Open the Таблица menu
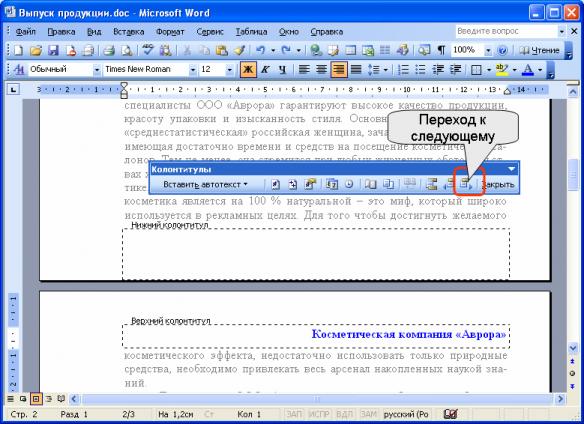 click(x=251, y=32)
